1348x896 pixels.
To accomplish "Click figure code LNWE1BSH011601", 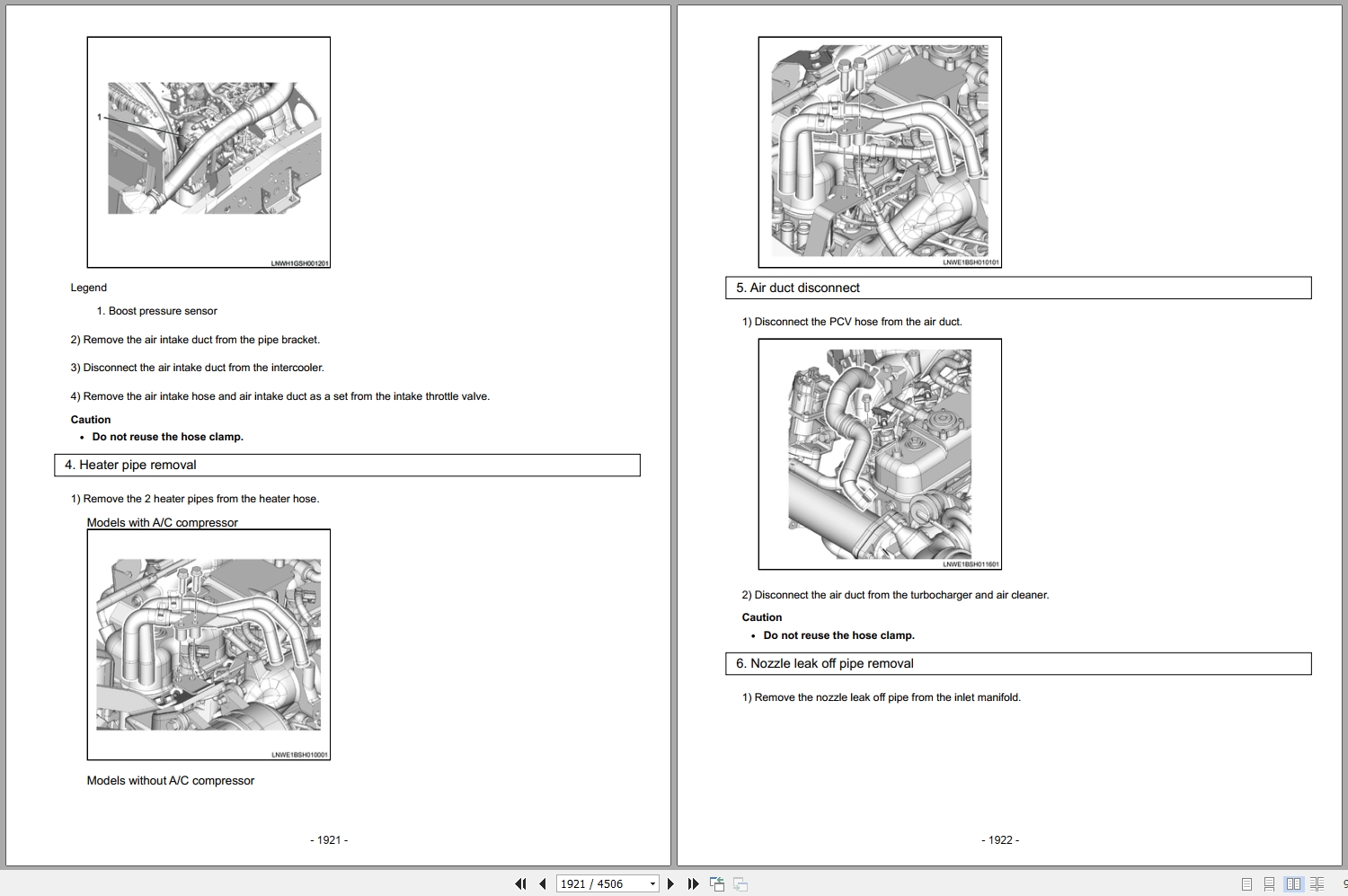I will click(971, 564).
